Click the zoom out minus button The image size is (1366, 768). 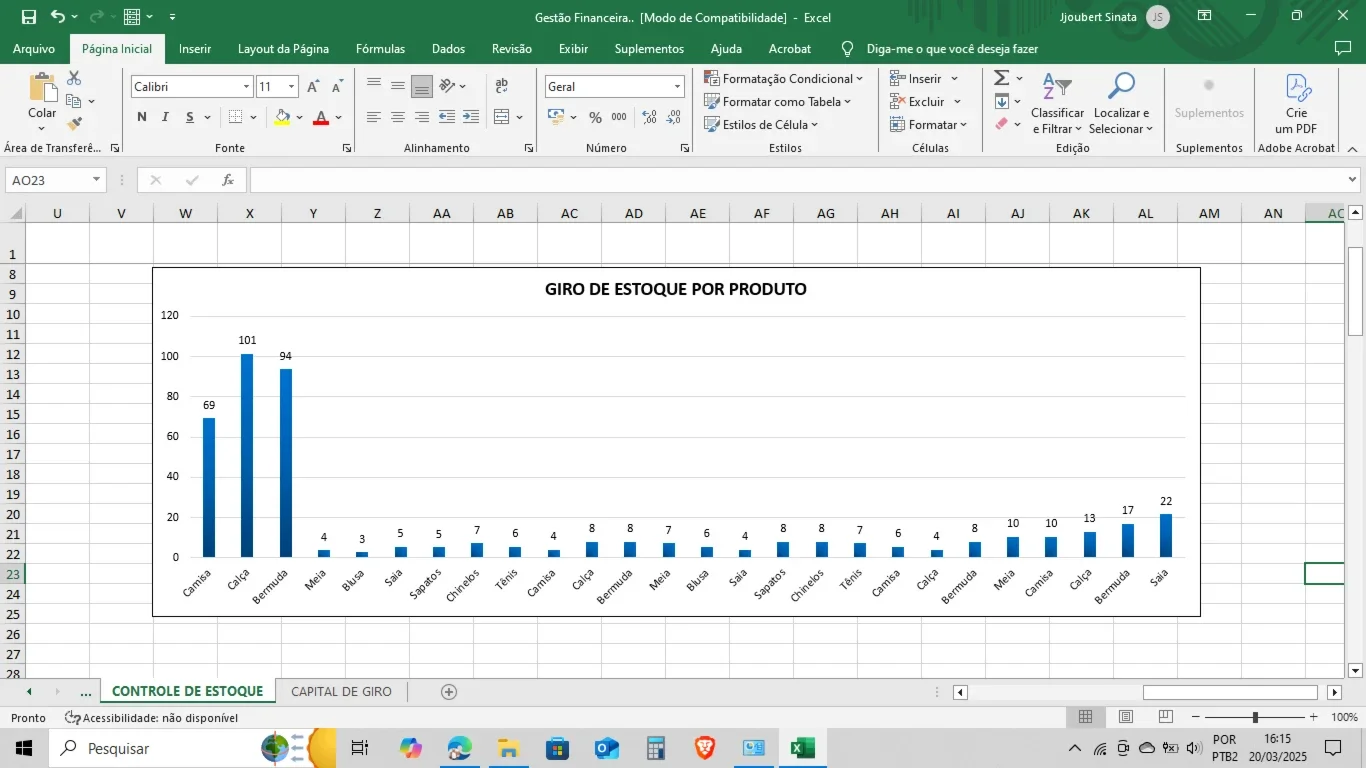click(1195, 717)
